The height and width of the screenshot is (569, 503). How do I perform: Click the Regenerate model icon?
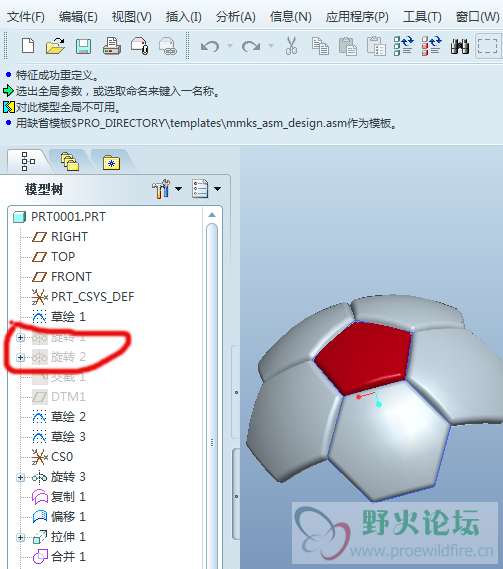[404, 46]
